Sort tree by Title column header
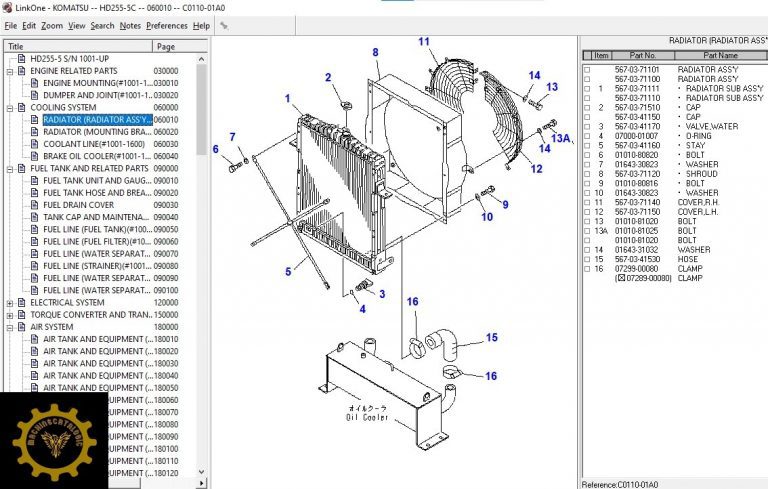The height and width of the screenshot is (489, 768). [x=78, y=46]
